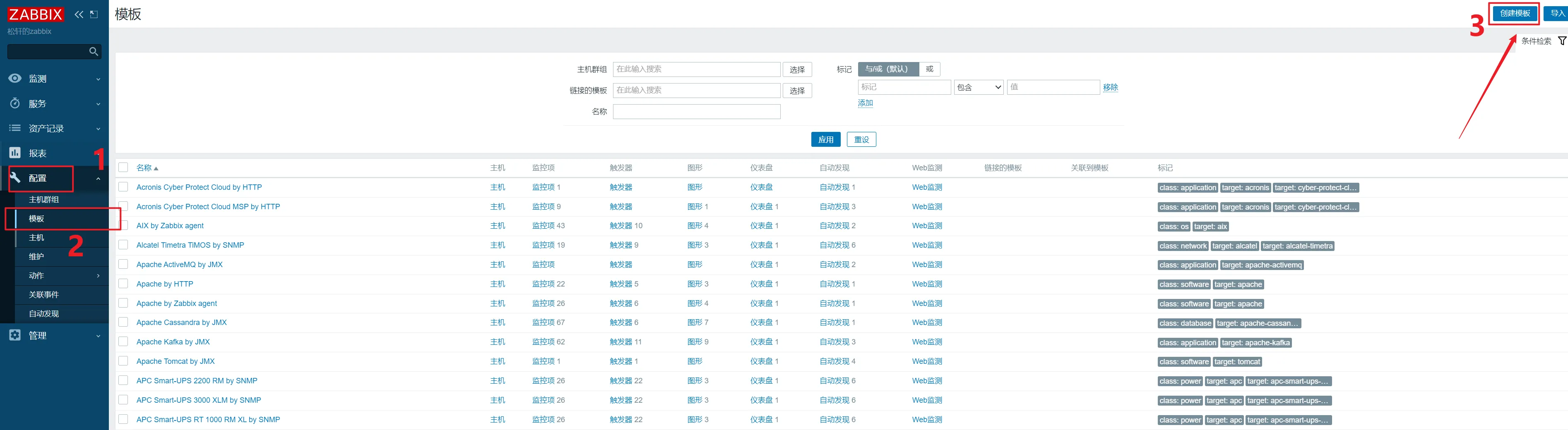Open 主机群组 in the configuration menu

44,199
